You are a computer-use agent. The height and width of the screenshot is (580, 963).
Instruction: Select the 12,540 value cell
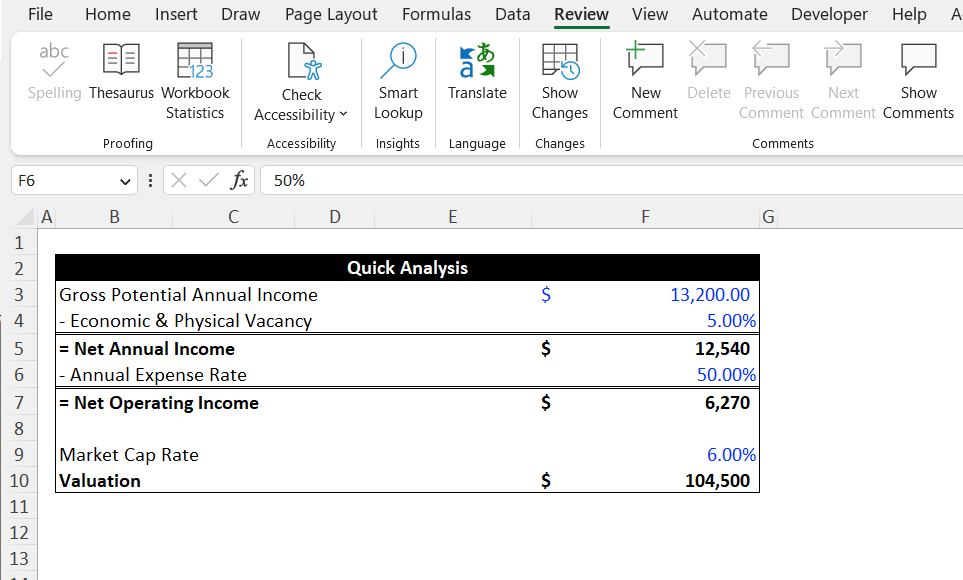[x=645, y=349]
